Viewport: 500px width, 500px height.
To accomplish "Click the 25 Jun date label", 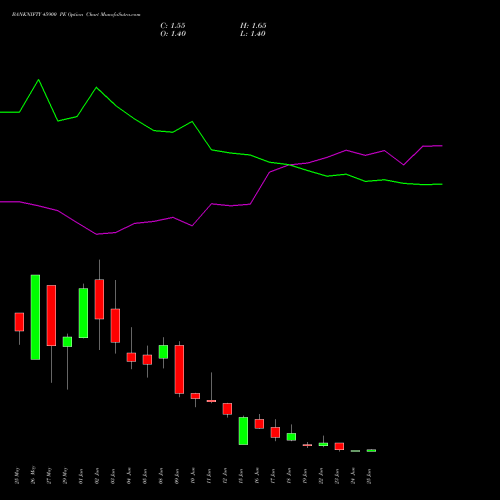I will [x=369, y=476].
